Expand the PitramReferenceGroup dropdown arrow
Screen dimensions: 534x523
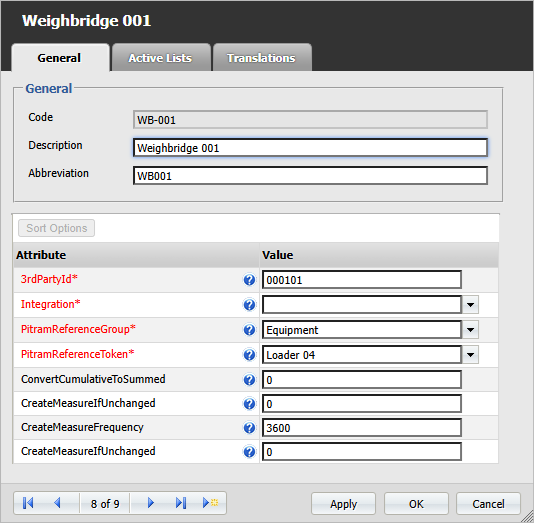470,330
